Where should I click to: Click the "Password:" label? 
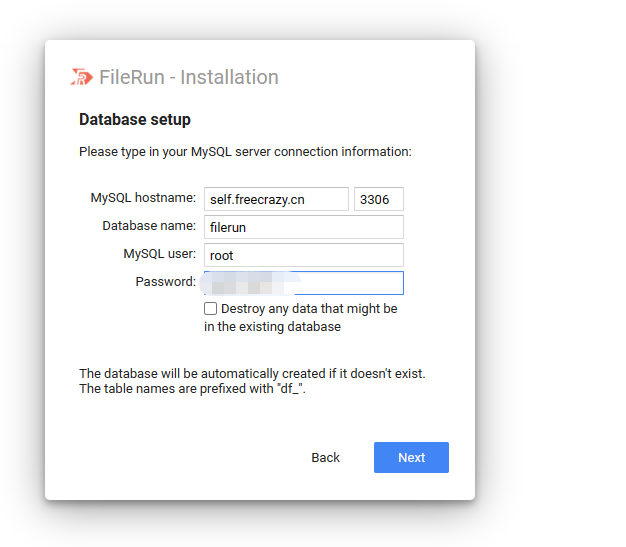click(x=165, y=282)
